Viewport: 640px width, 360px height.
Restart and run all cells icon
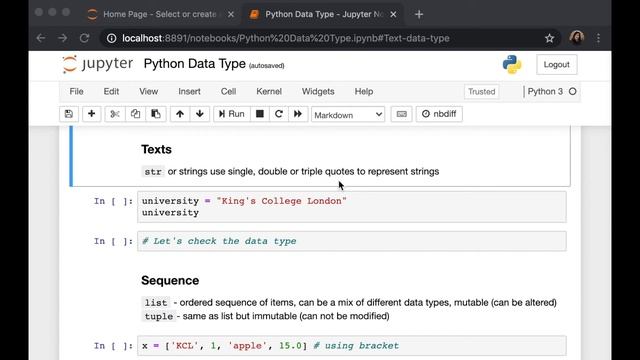[x=298, y=114]
